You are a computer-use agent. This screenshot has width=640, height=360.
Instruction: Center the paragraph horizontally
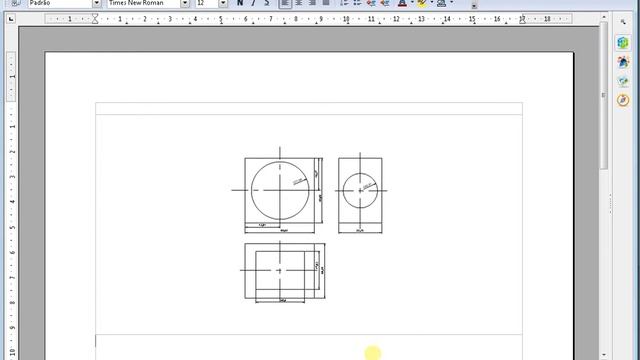(299, 3)
